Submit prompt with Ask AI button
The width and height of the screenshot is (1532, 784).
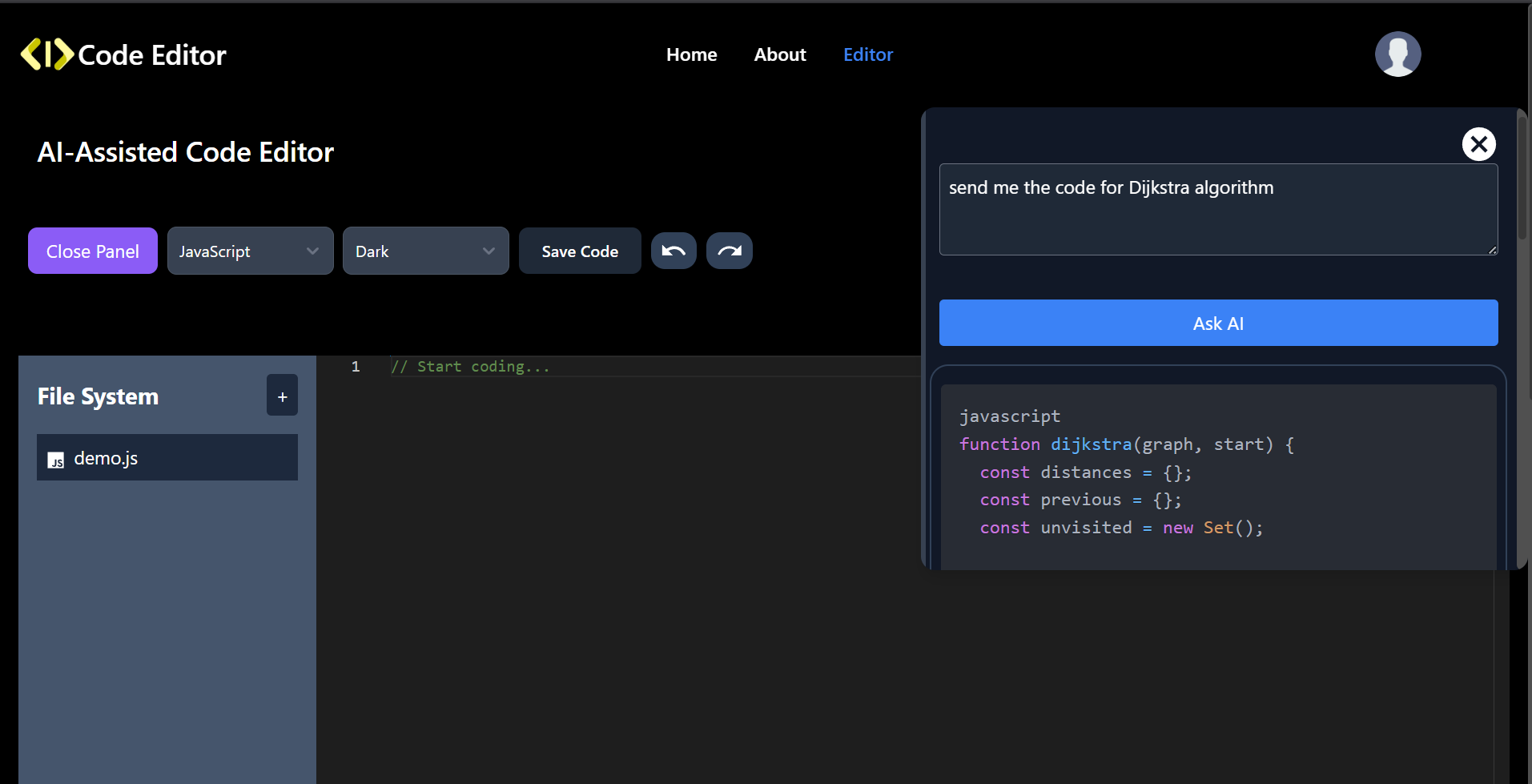click(x=1218, y=324)
